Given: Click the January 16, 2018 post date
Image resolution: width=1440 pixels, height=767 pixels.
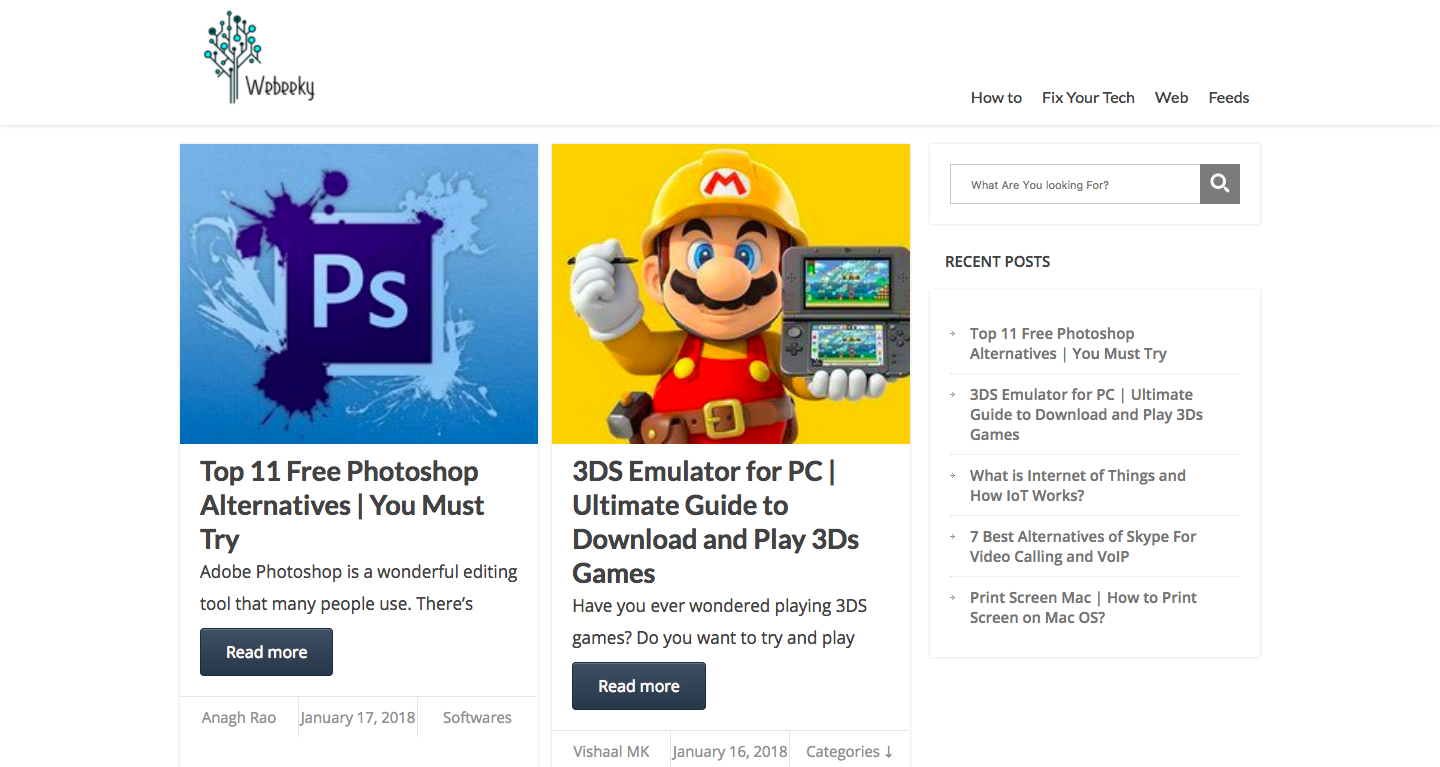Looking at the screenshot, I should [x=730, y=752].
